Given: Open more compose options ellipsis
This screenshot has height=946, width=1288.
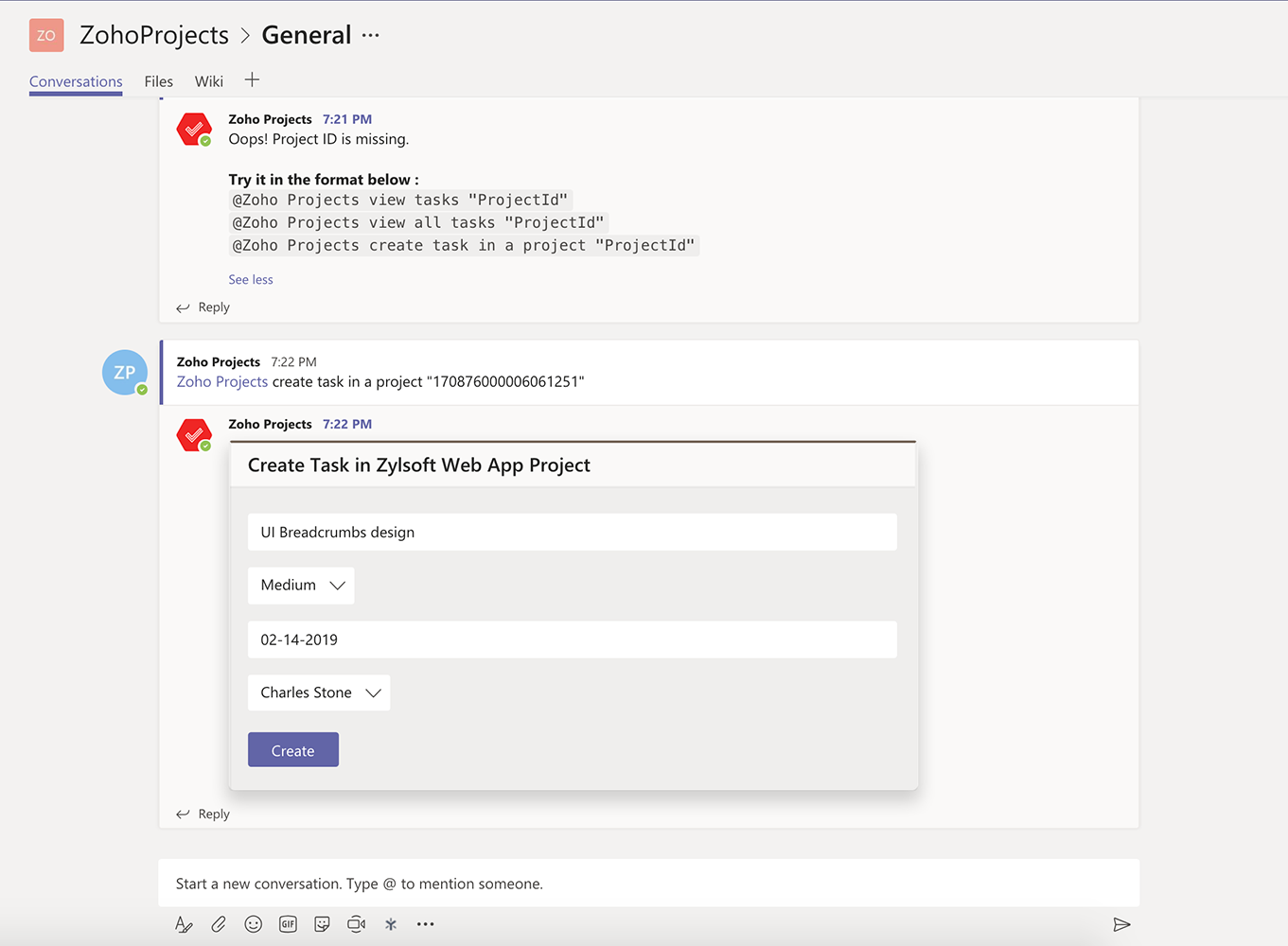Looking at the screenshot, I should [426, 924].
